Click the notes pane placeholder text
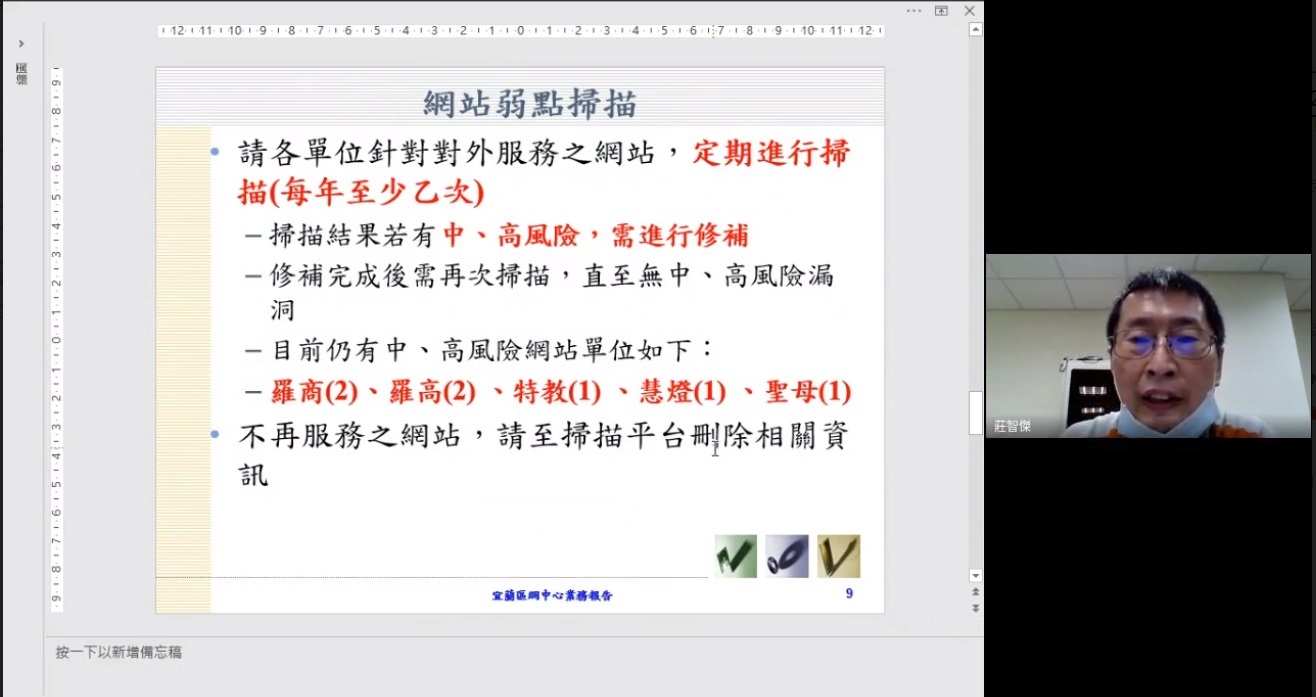 click(x=119, y=652)
